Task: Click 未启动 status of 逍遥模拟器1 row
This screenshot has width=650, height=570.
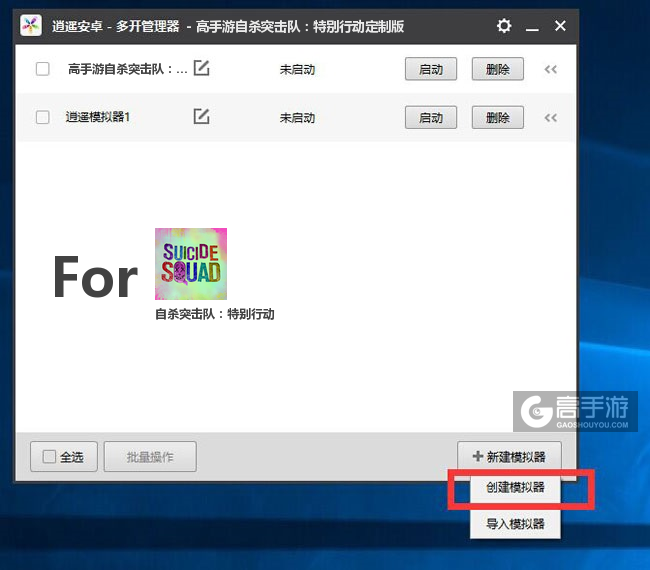Action: [x=297, y=118]
